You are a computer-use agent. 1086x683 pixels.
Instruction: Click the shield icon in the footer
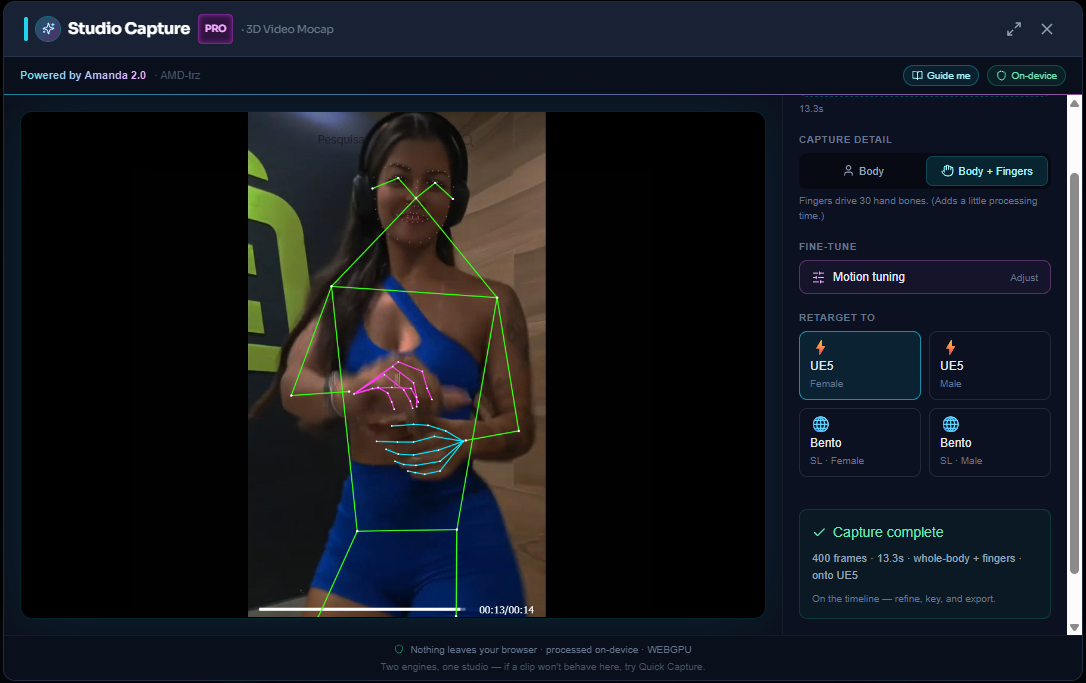(x=399, y=649)
